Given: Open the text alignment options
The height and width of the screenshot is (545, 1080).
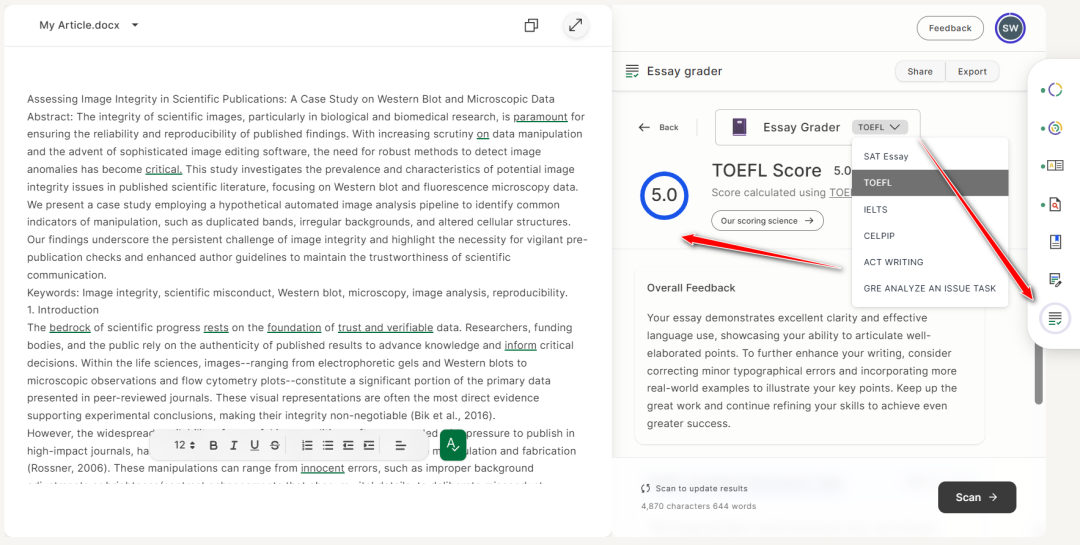Looking at the screenshot, I should (400, 445).
